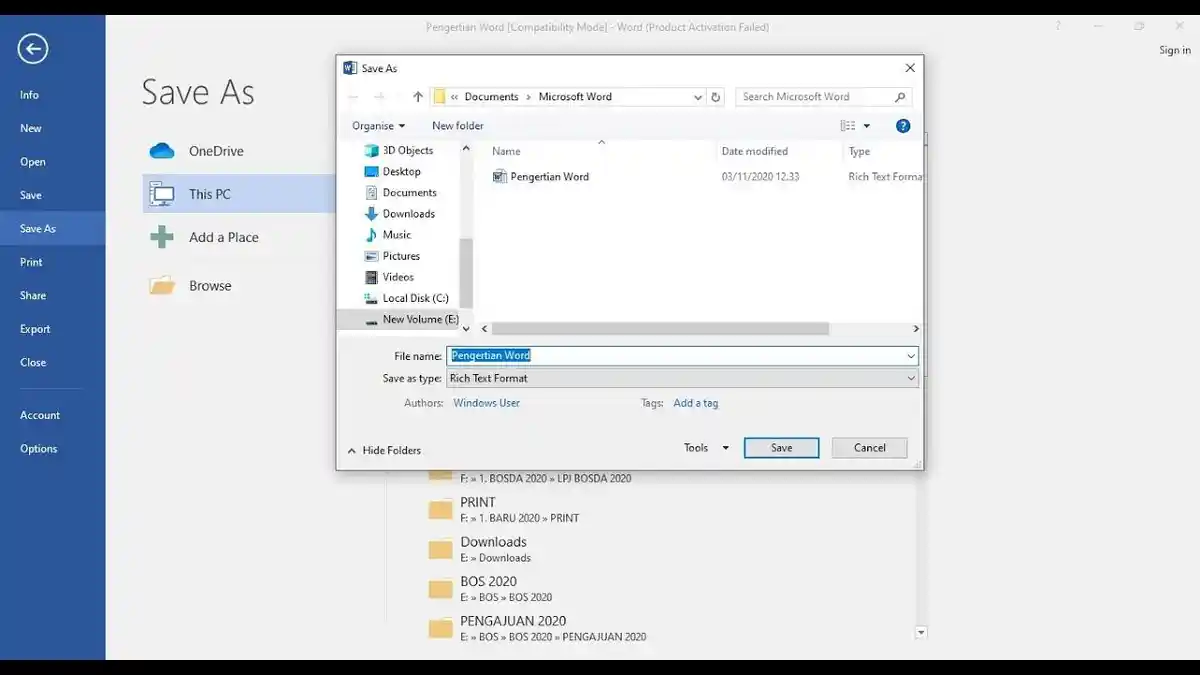Open the File name dropdown arrow

[x=911, y=356]
